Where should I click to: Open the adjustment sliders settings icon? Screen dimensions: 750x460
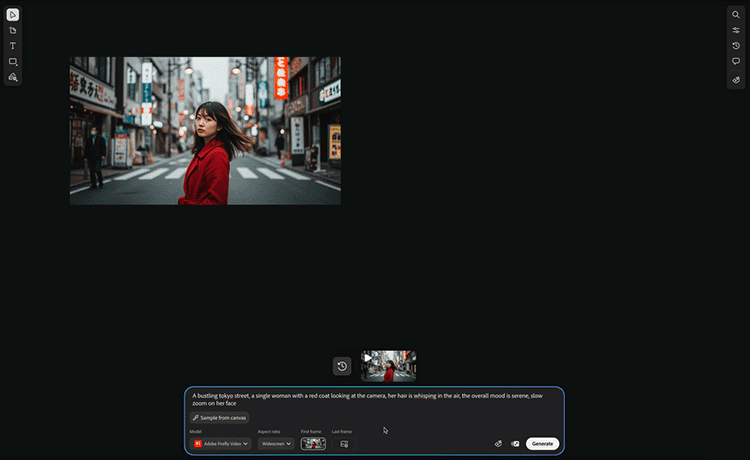pyautogui.click(x=736, y=30)
